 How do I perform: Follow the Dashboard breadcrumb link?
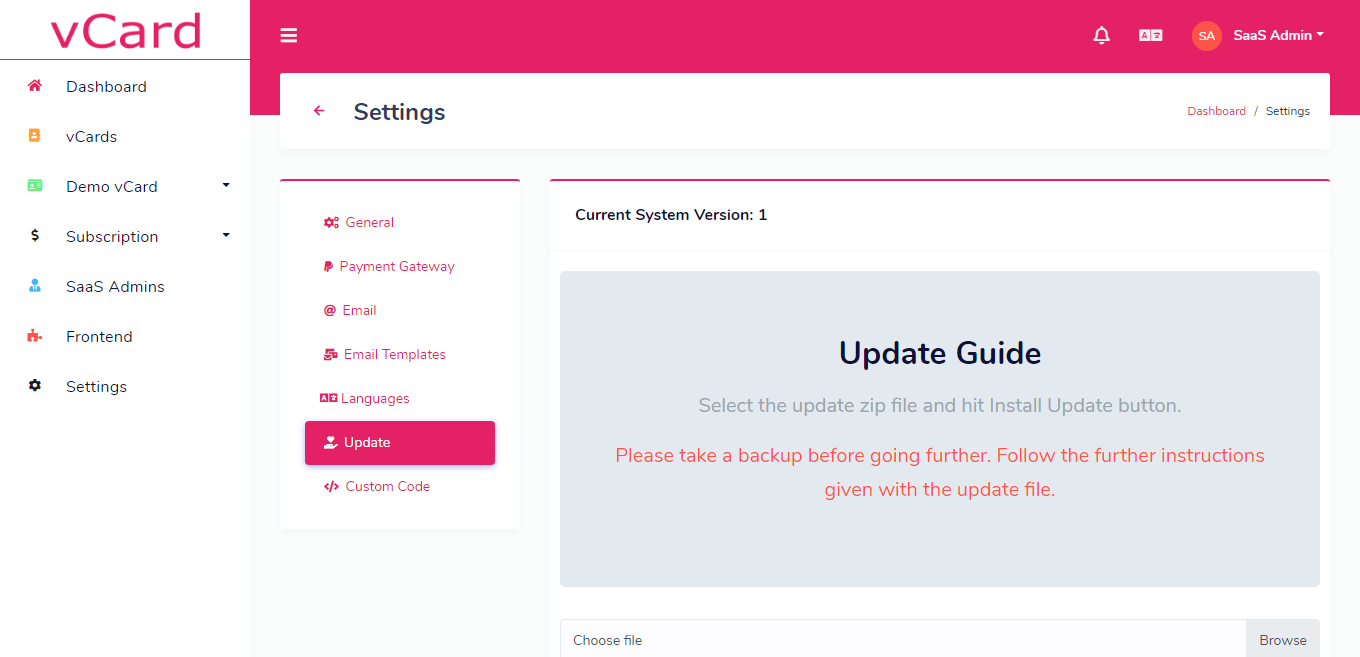coord(1216,111)
